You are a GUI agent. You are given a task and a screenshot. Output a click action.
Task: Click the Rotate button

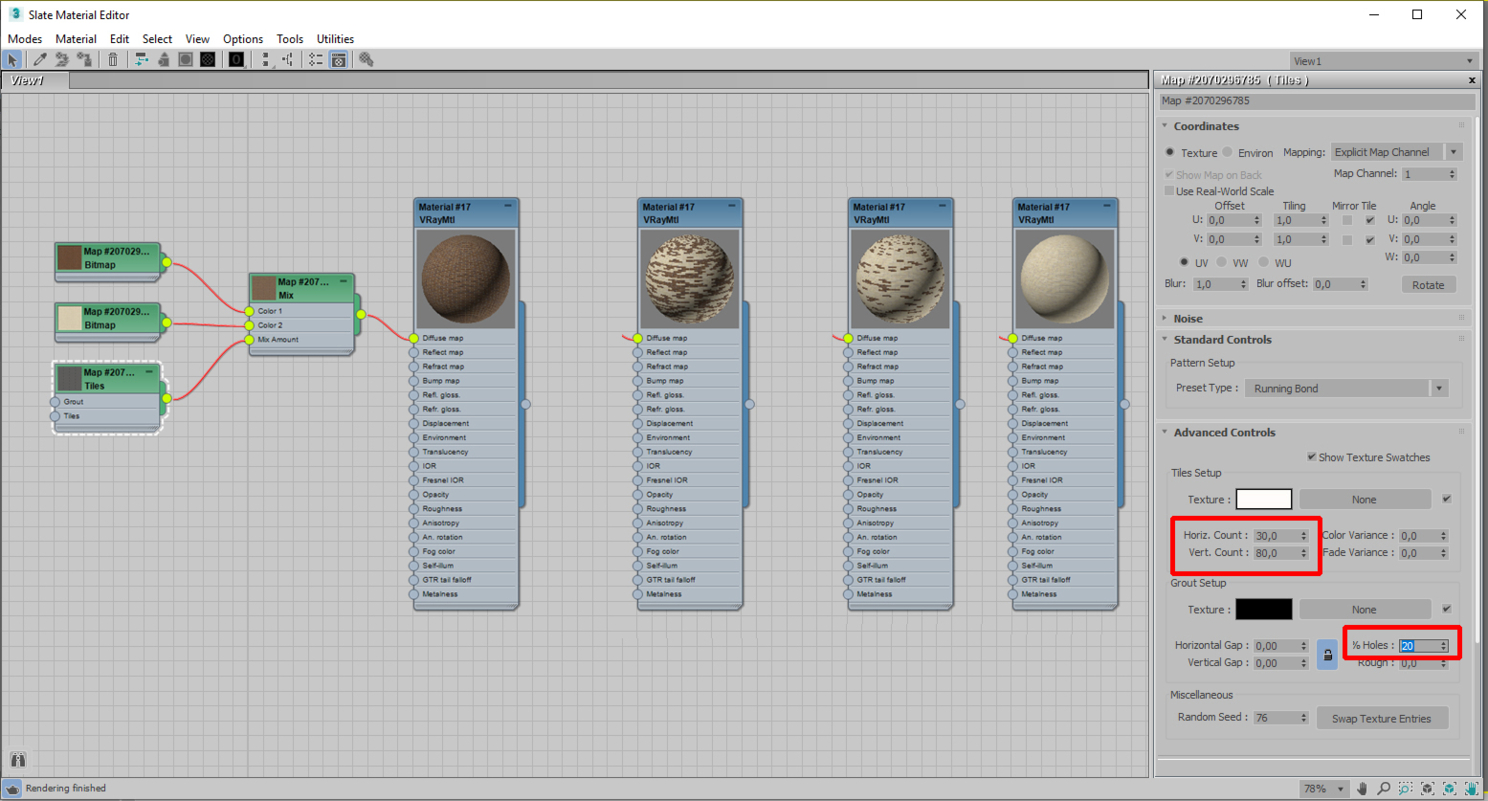(x=1428, y=285)
